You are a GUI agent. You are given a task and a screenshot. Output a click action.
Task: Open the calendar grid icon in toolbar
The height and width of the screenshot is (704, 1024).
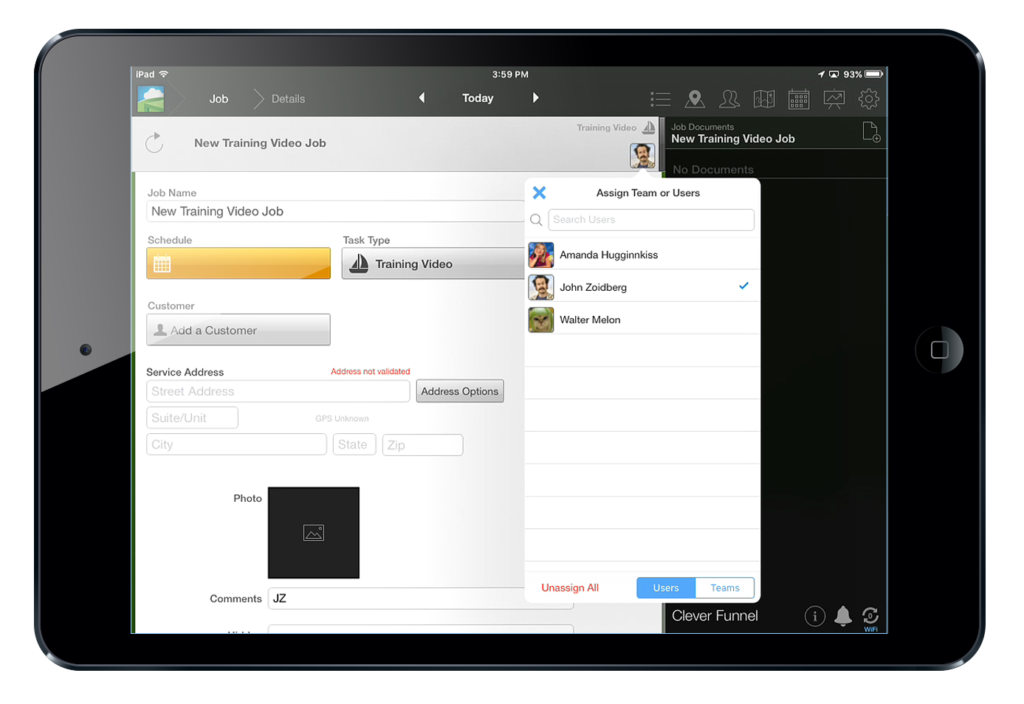798,99
